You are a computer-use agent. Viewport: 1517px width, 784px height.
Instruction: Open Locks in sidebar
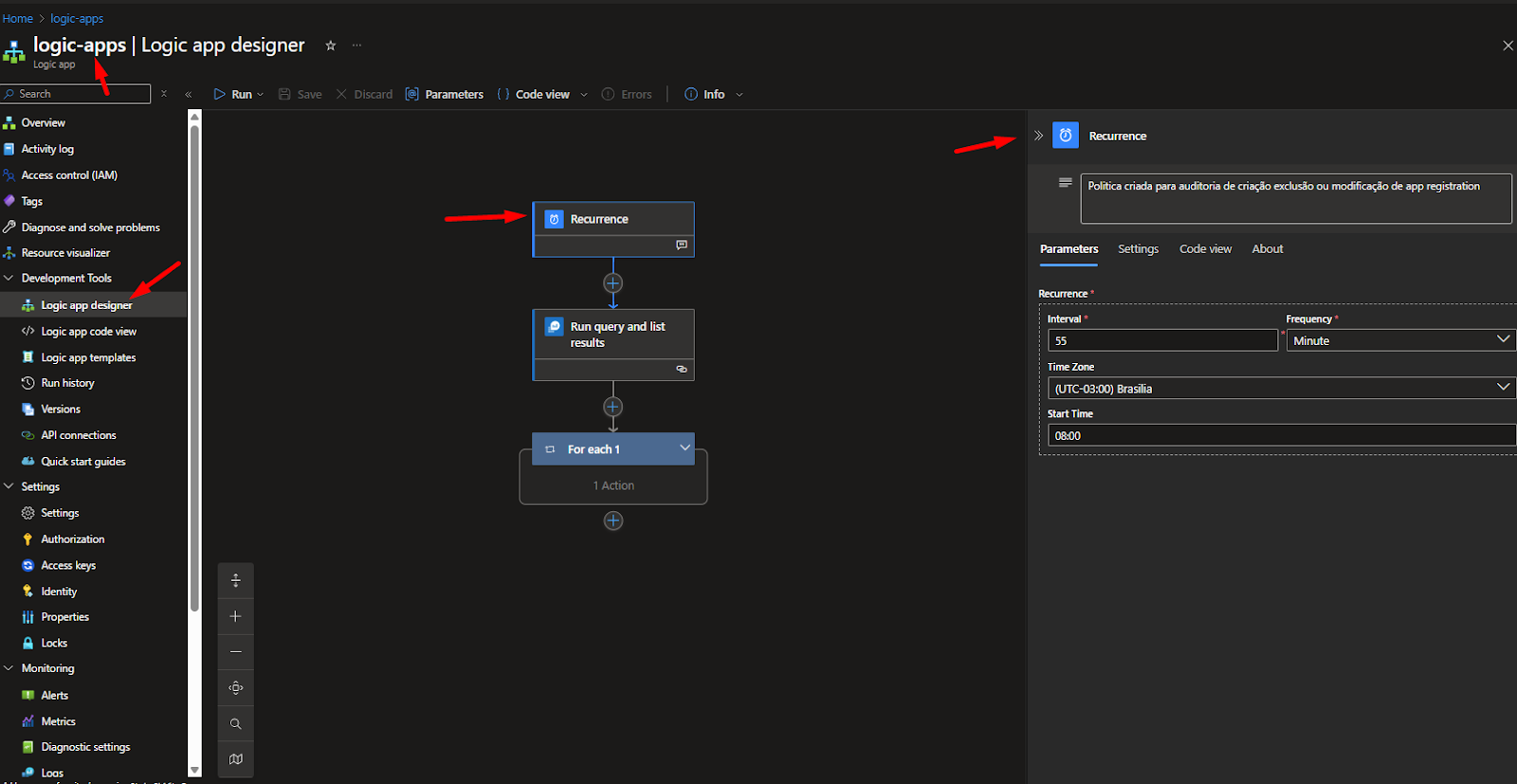point(54,643)
